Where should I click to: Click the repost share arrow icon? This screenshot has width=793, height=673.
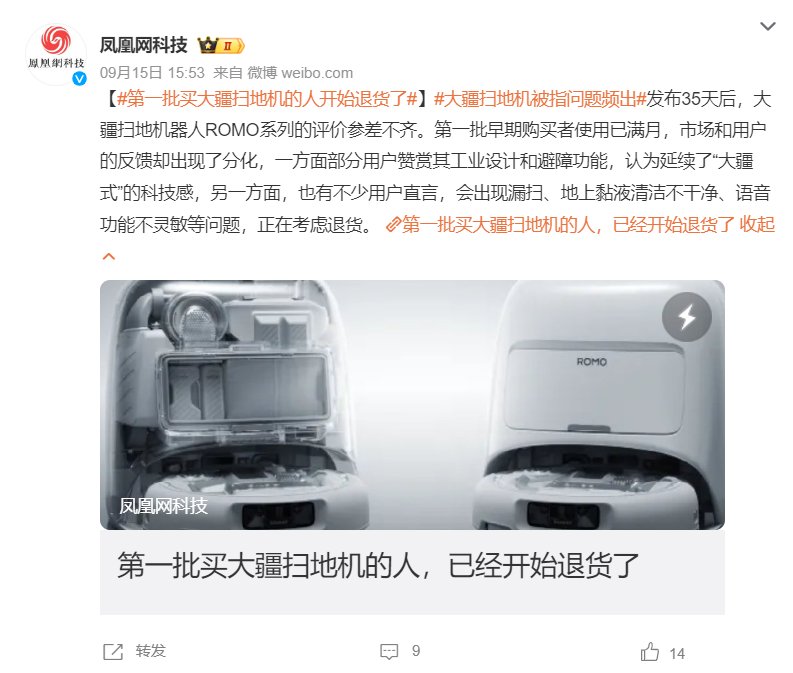[x=113, y=652]
